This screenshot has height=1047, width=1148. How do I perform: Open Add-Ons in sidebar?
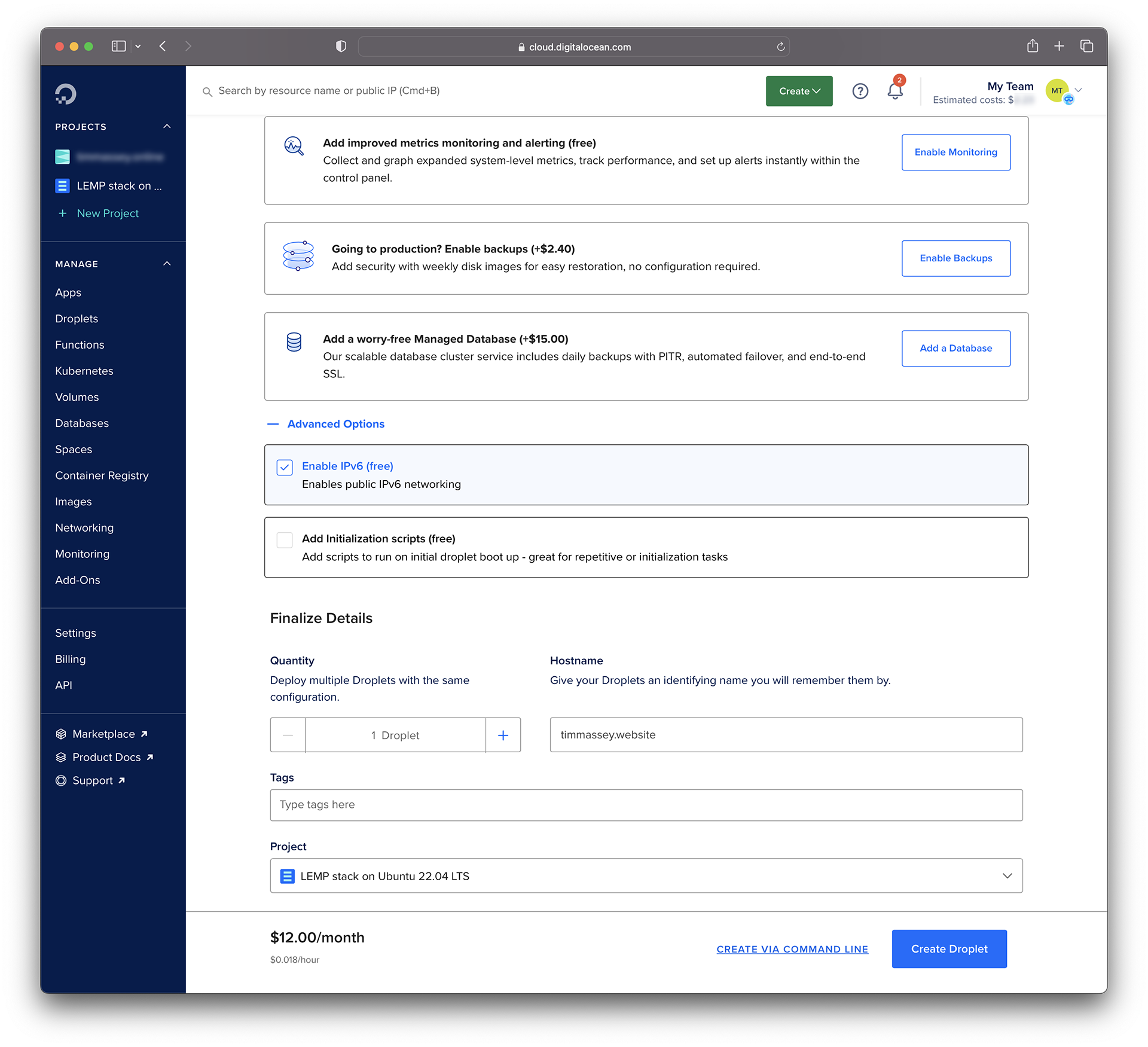click(x=78, y=580)
